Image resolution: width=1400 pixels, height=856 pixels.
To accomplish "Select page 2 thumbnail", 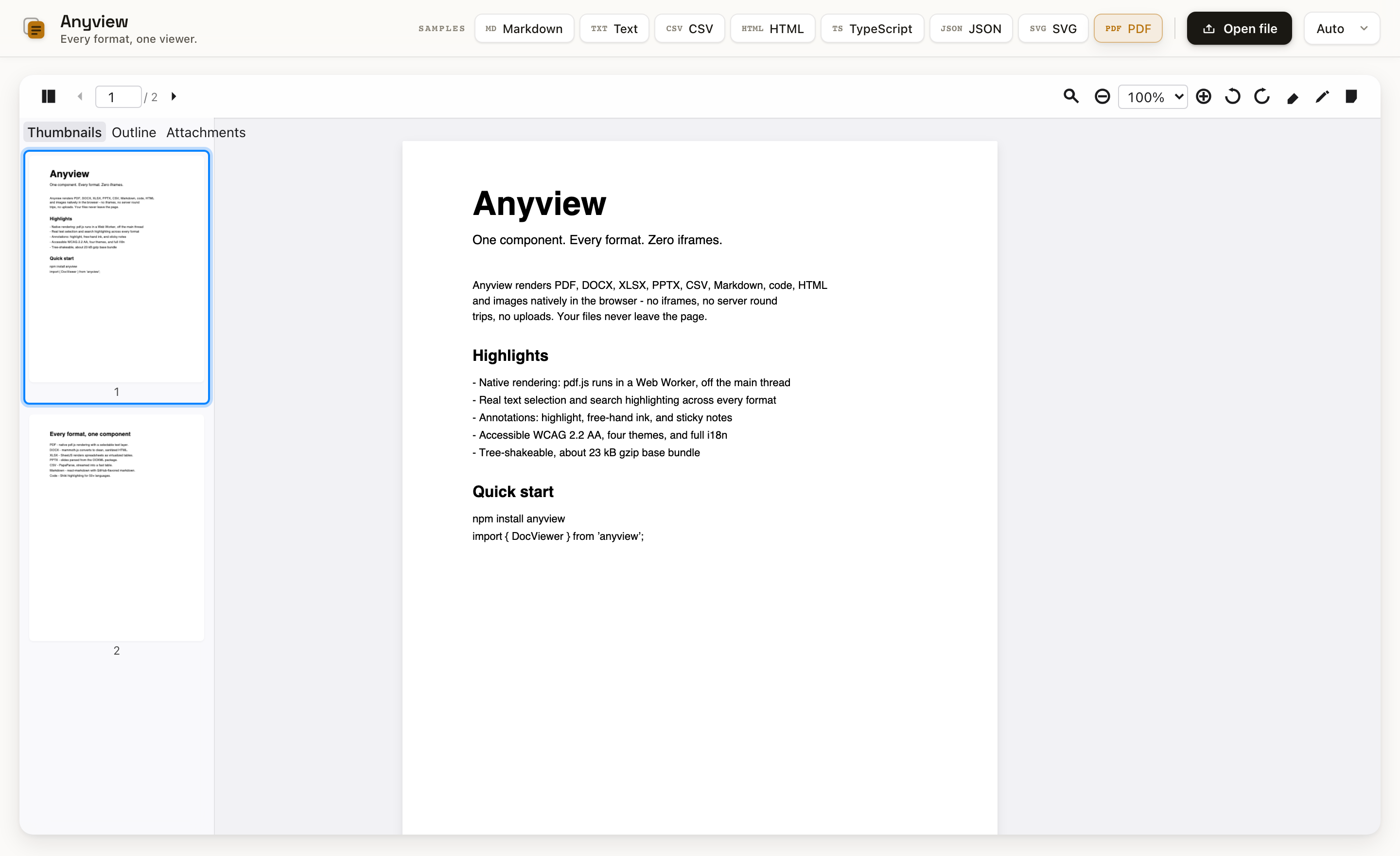I will click(x=117, y=536).
